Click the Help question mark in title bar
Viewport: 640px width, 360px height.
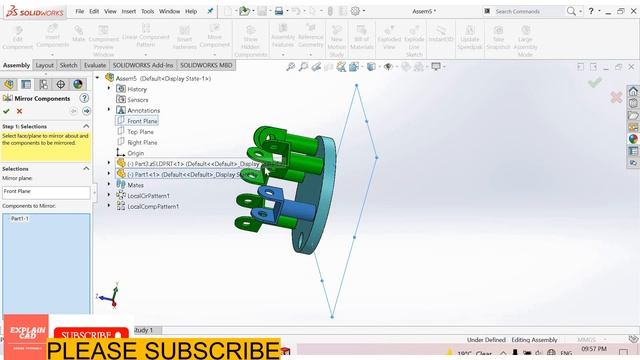pos(591,11)
